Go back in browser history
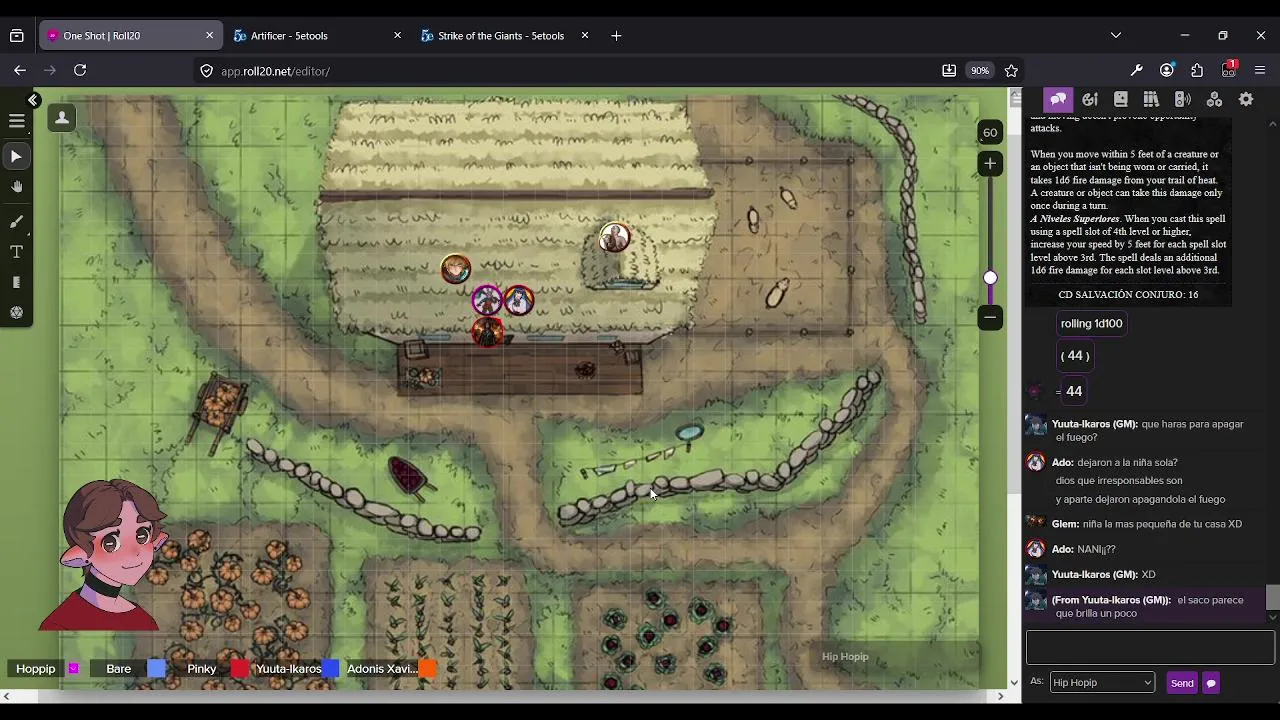 click(x=20, y=71)
